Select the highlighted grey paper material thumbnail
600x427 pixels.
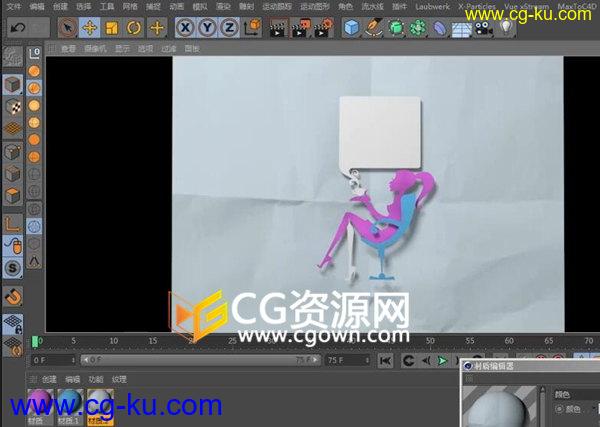tap(100, 406)
